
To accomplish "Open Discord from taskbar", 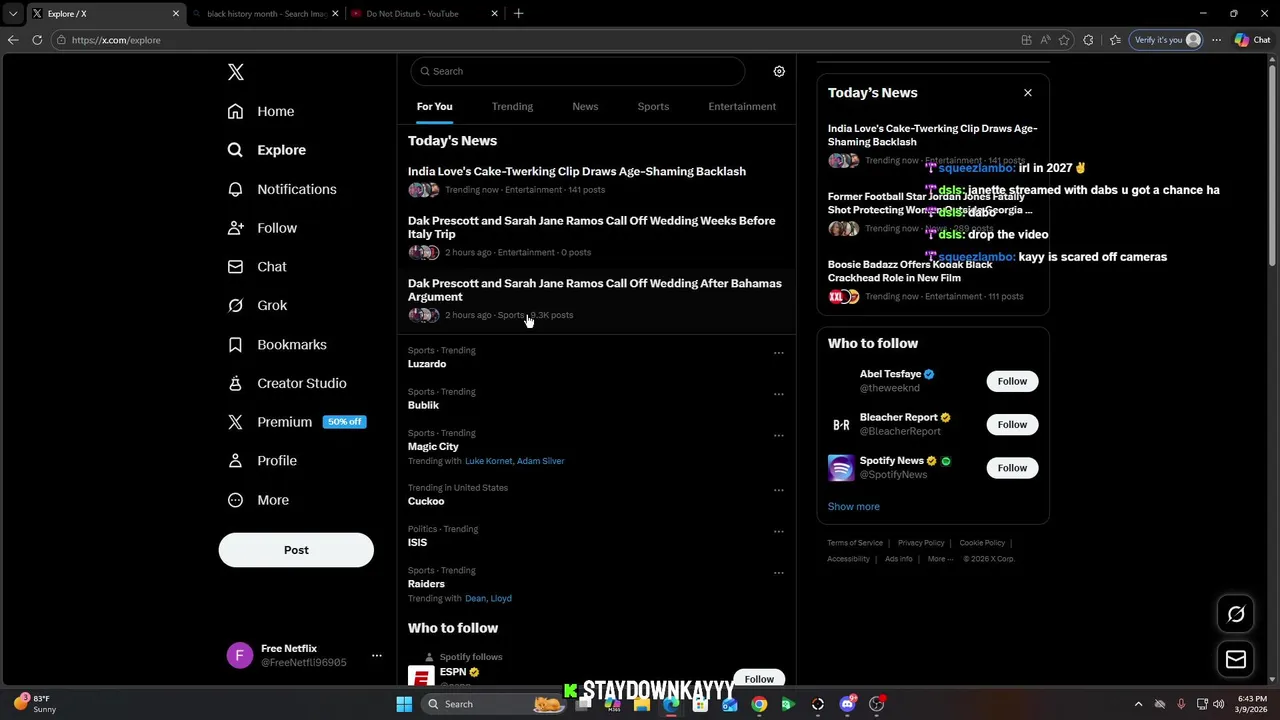I will (x=848, y=704).
